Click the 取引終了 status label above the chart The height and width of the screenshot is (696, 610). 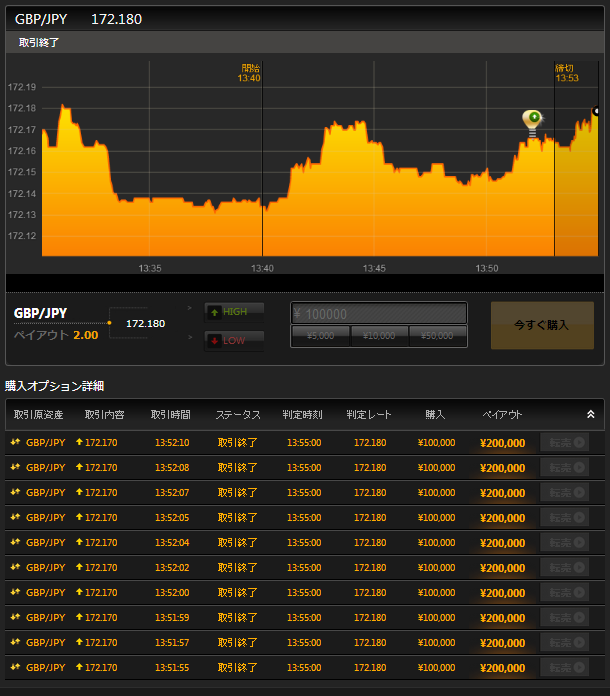tap(39, 43)
